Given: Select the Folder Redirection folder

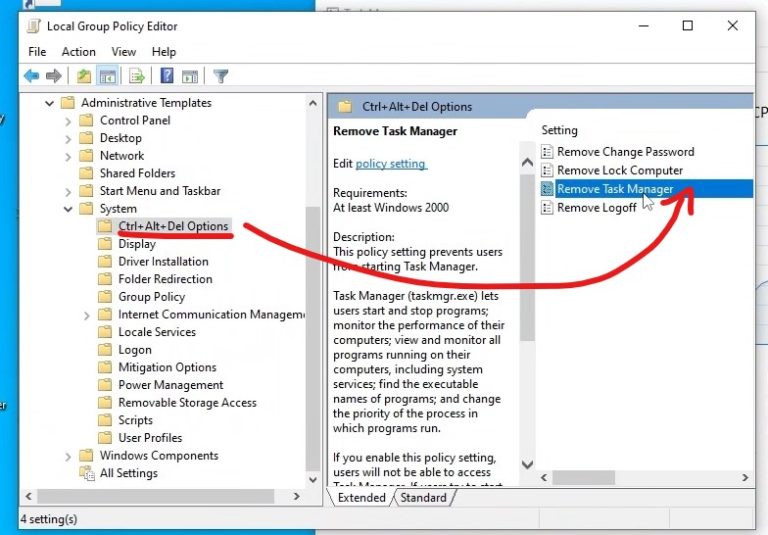Looking at the screenshot, I should click(165, 279).
